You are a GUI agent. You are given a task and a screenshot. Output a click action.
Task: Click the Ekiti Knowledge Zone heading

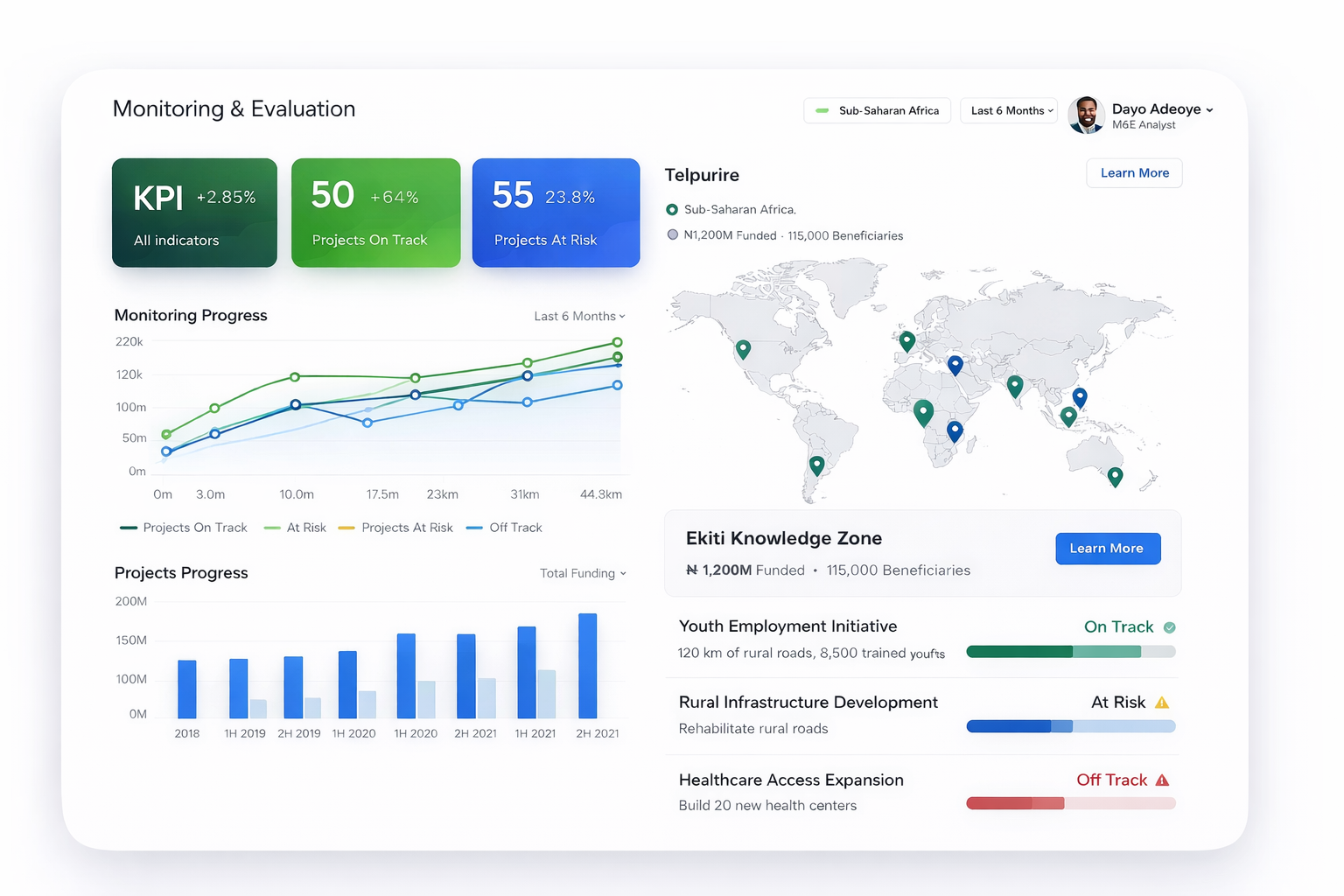pyautogui.click(x=784, y=538)
